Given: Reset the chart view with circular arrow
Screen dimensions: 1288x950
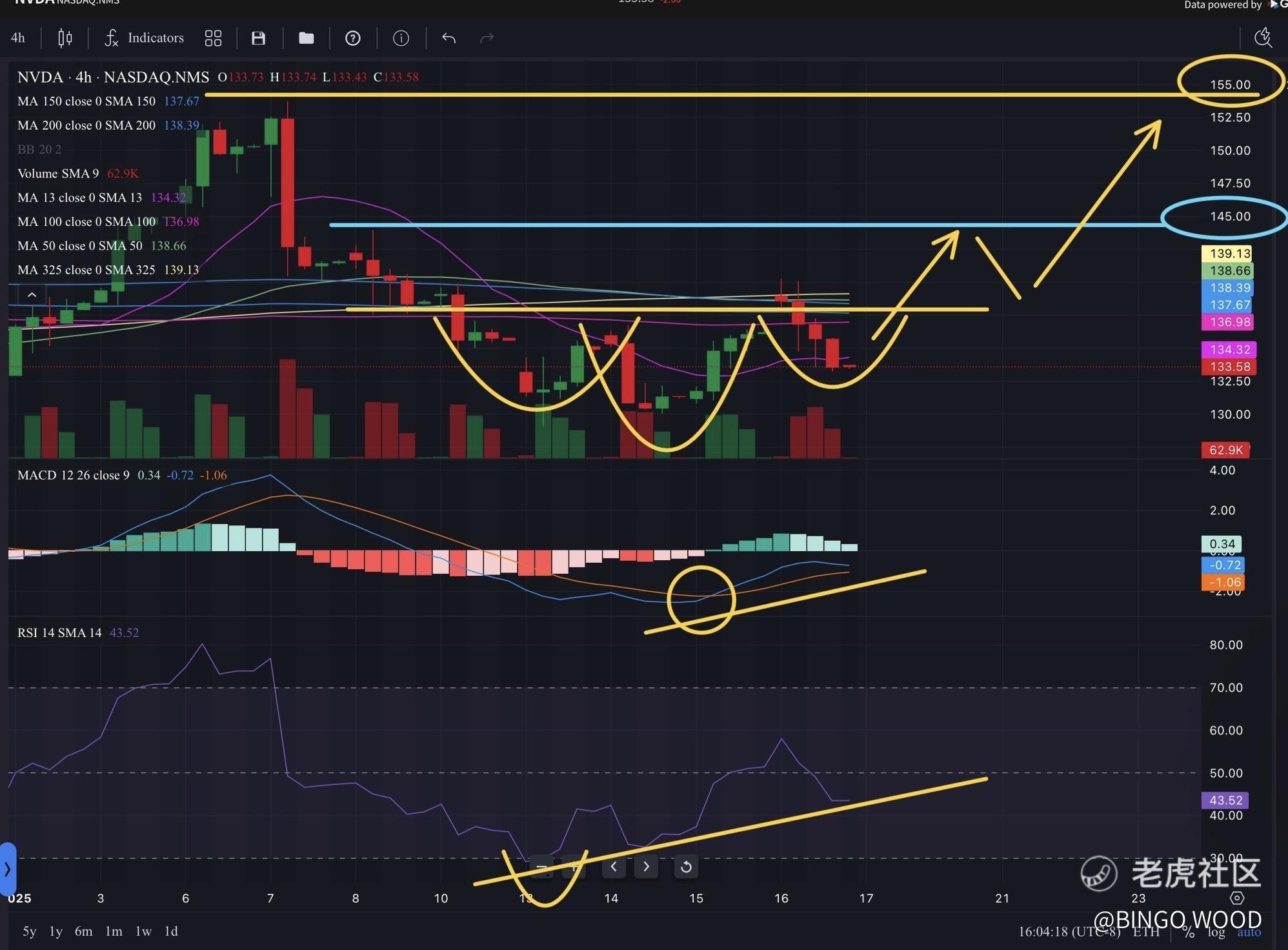Looking at the screenshot, I should (x=686, y=867).
